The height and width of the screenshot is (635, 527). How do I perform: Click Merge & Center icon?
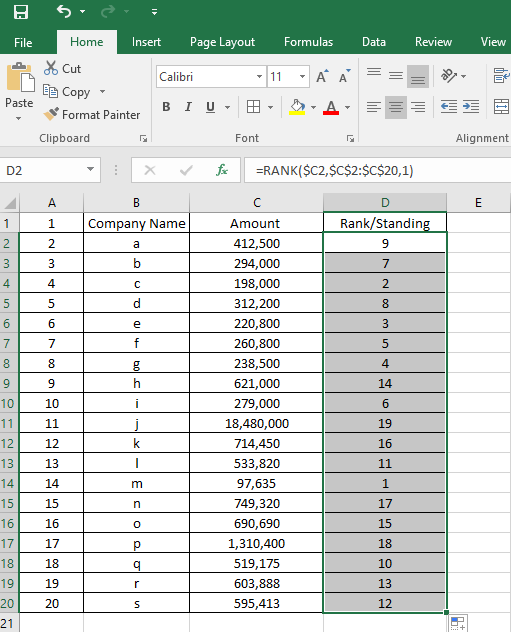(x=501, y=107)
